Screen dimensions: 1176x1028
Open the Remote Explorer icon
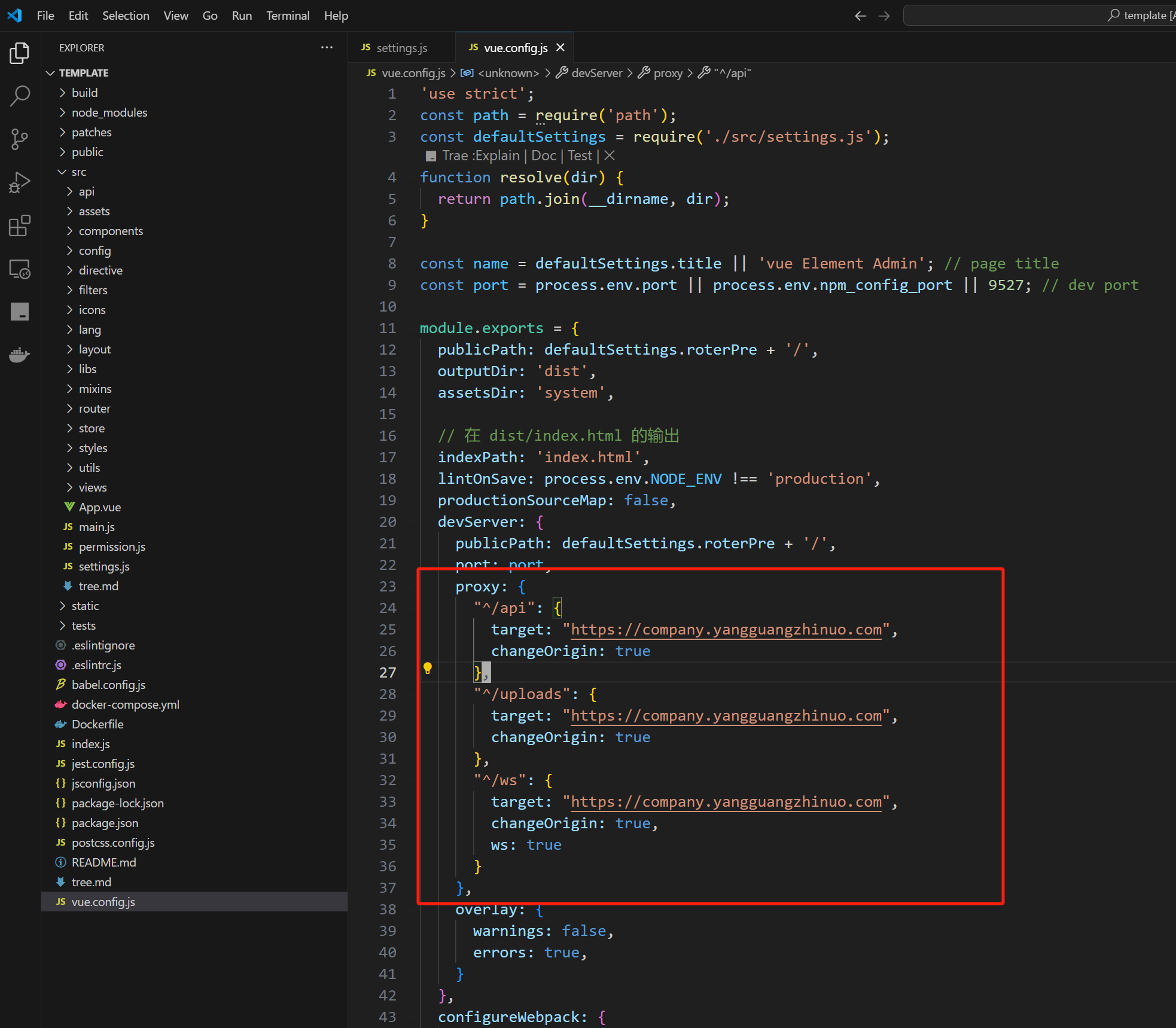coord(19,270)
